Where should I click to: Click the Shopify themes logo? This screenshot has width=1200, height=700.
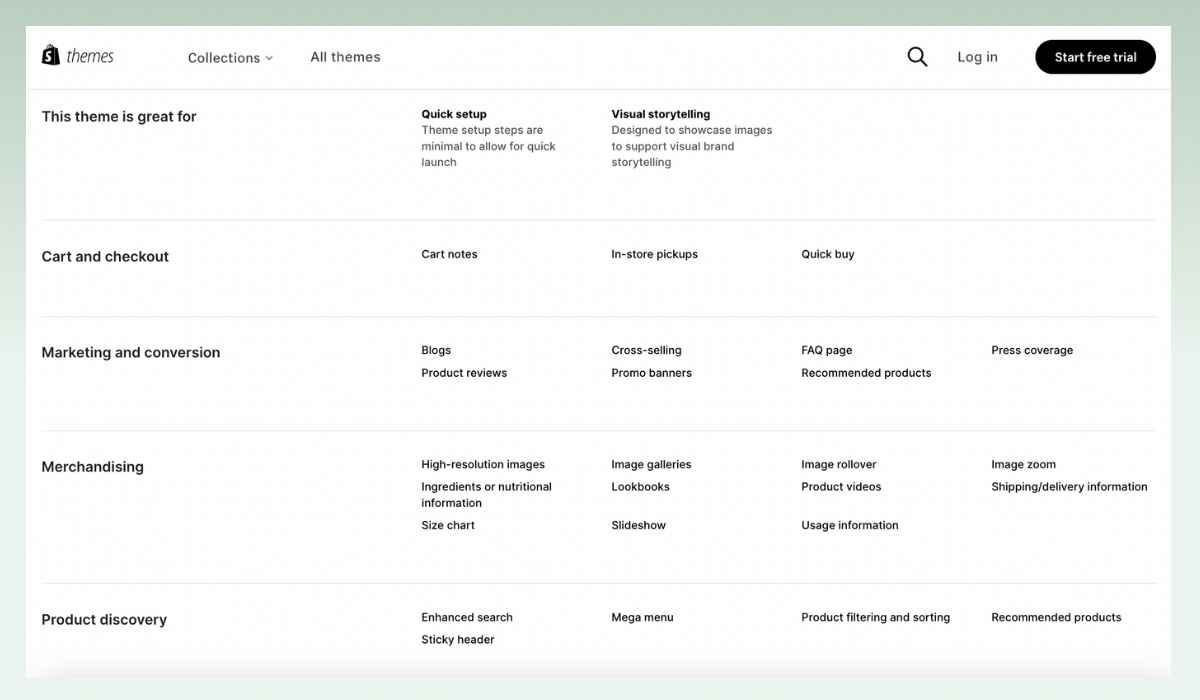pos(77,55)
